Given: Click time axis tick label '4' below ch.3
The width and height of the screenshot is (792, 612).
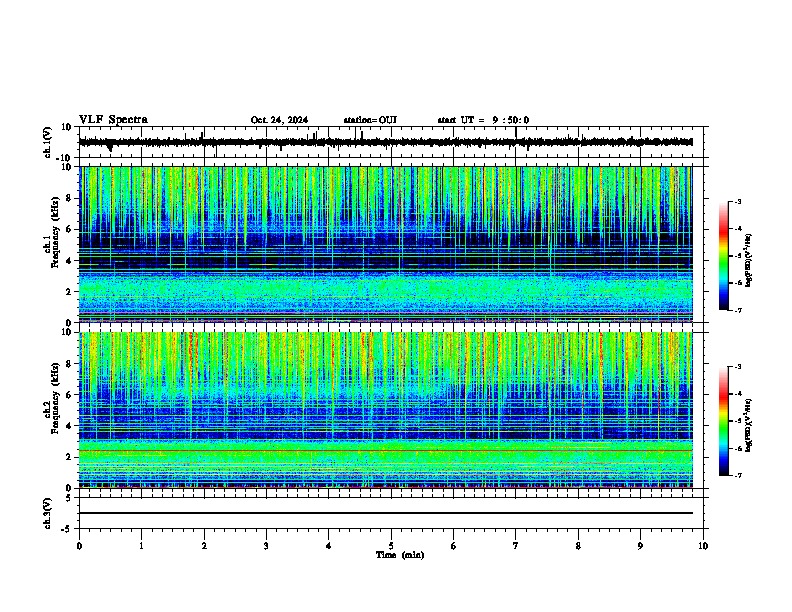Looking at the screenshot, I should point(329,546).
